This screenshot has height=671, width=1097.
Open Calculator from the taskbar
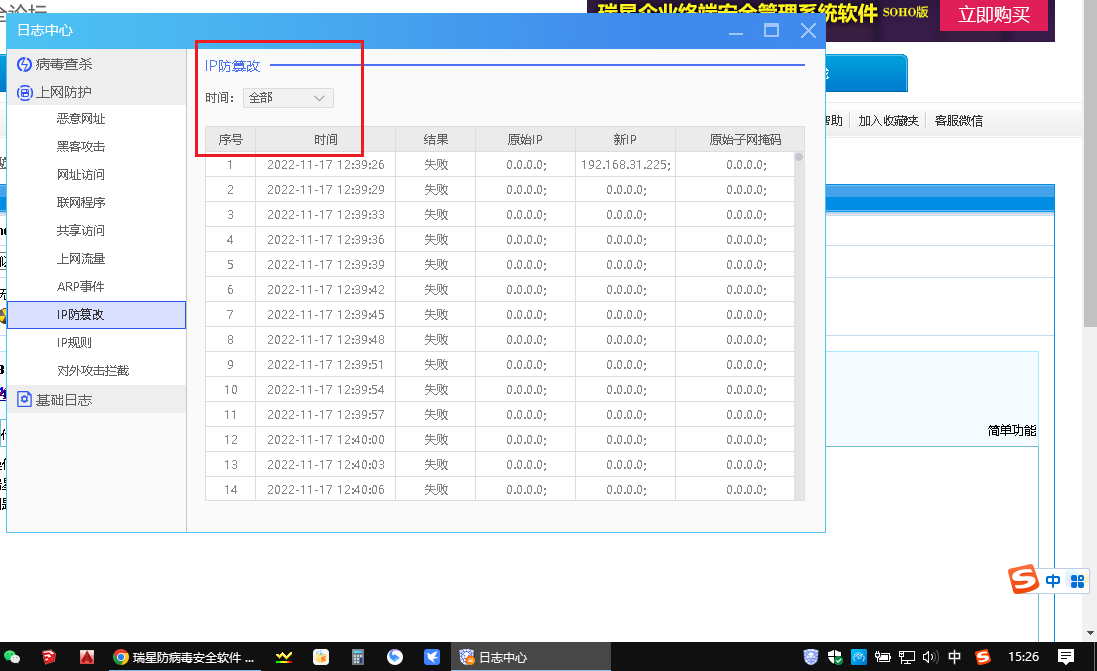pyautogui.click(x=358, y=657)
